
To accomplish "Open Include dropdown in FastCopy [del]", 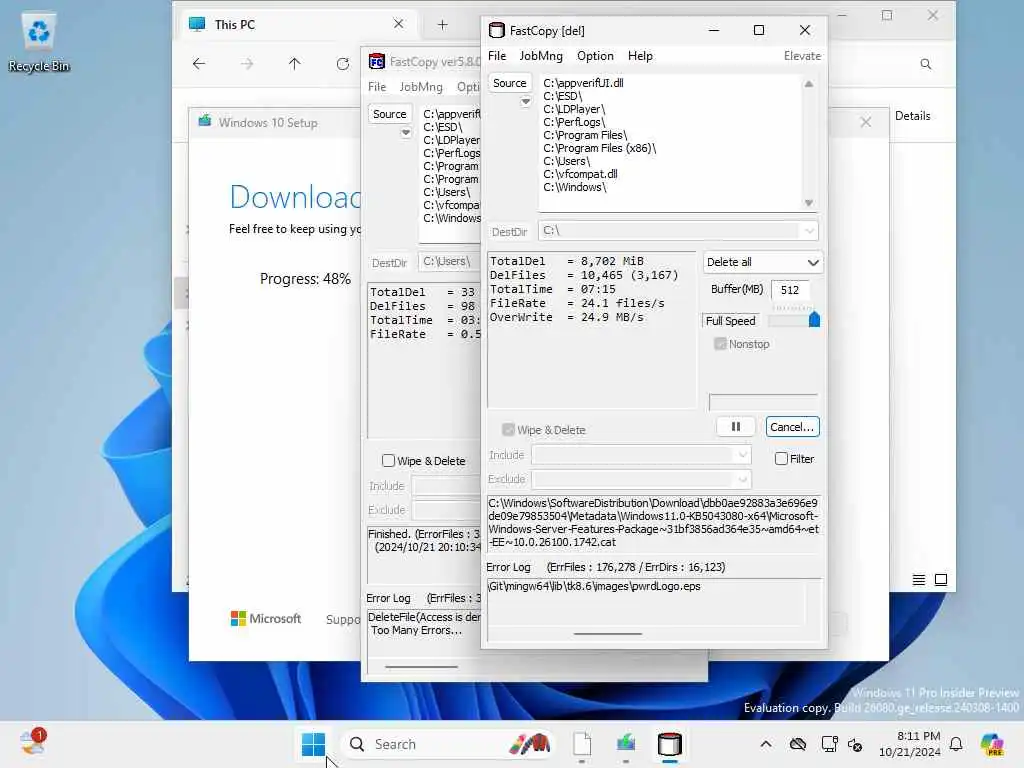I will pyautogui.click(x=743, y=455).
